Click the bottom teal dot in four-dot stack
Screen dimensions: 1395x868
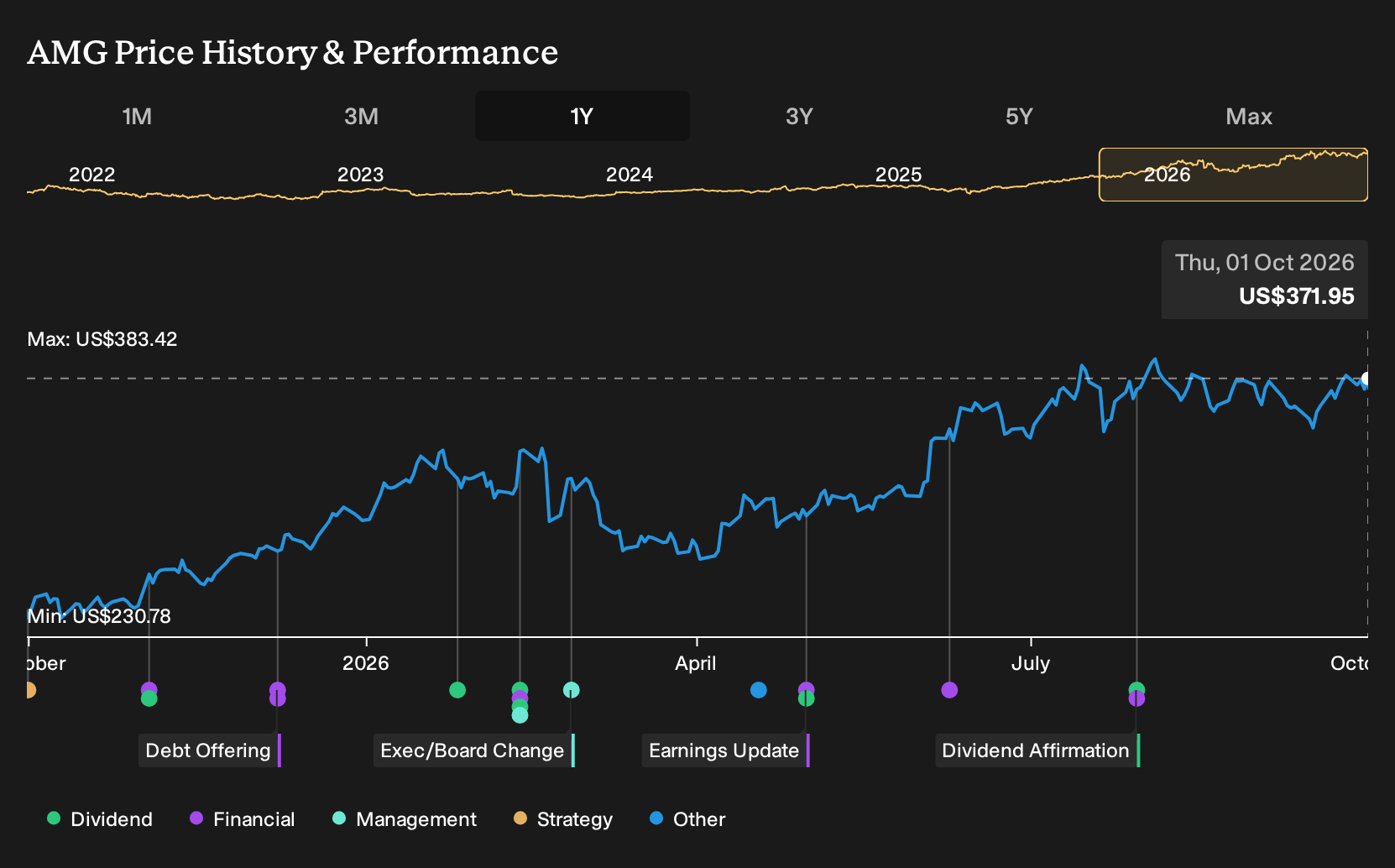coord(520,715)
